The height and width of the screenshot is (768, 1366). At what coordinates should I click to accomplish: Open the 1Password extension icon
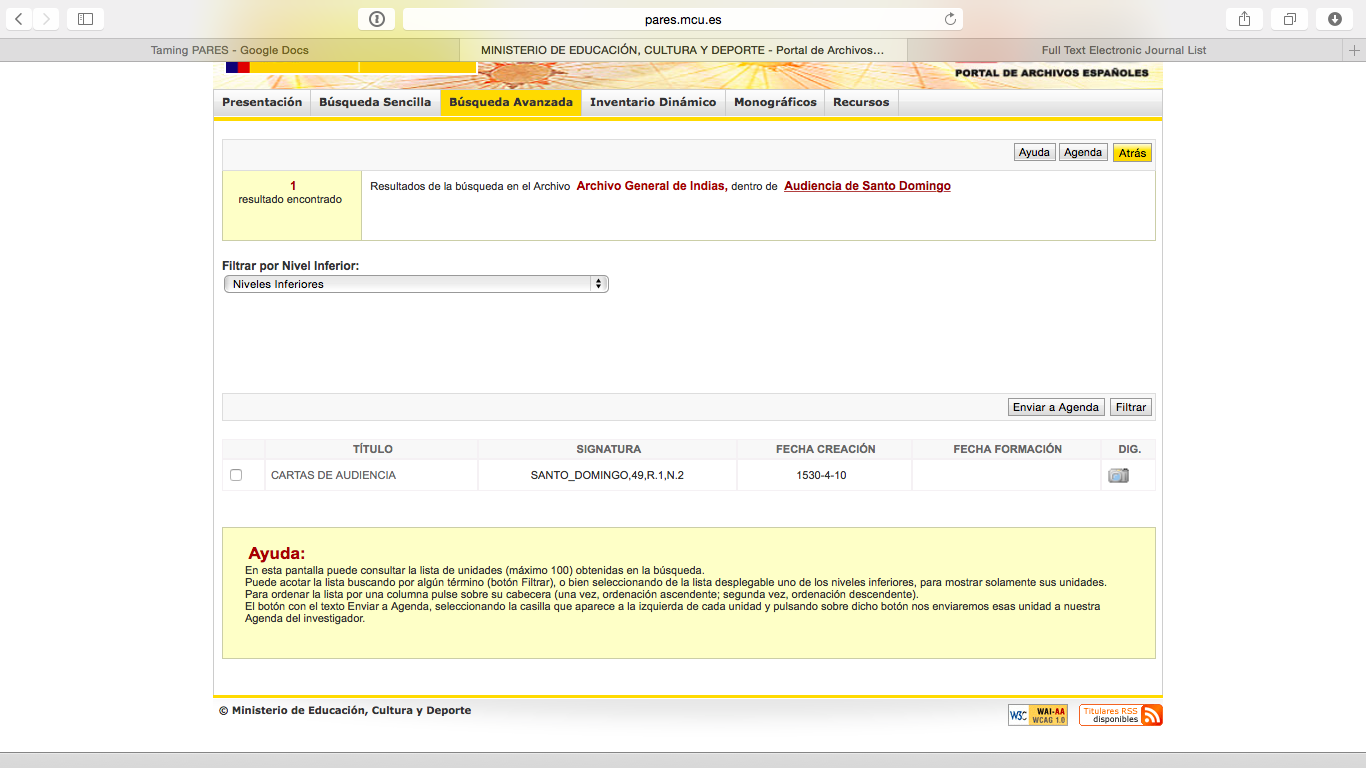coord(376,19)
